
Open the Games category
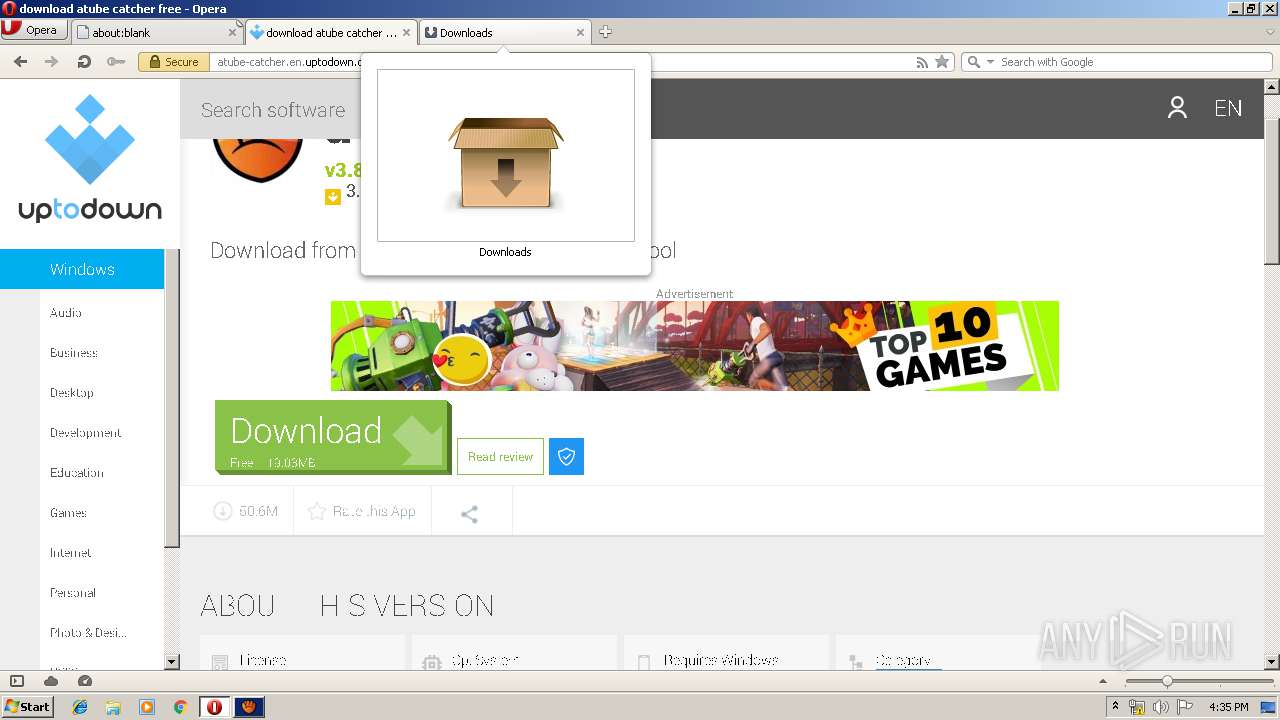pos(69,513)
